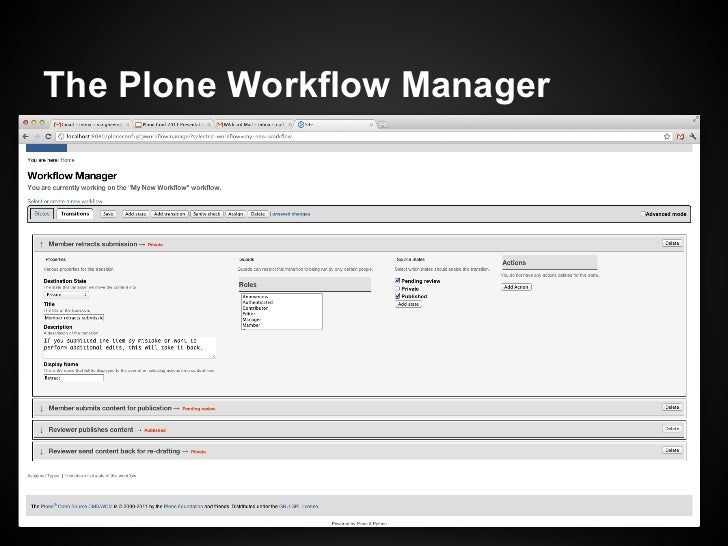Run the Sanity check
Screen dimensions: 728x546
point(207,214)
